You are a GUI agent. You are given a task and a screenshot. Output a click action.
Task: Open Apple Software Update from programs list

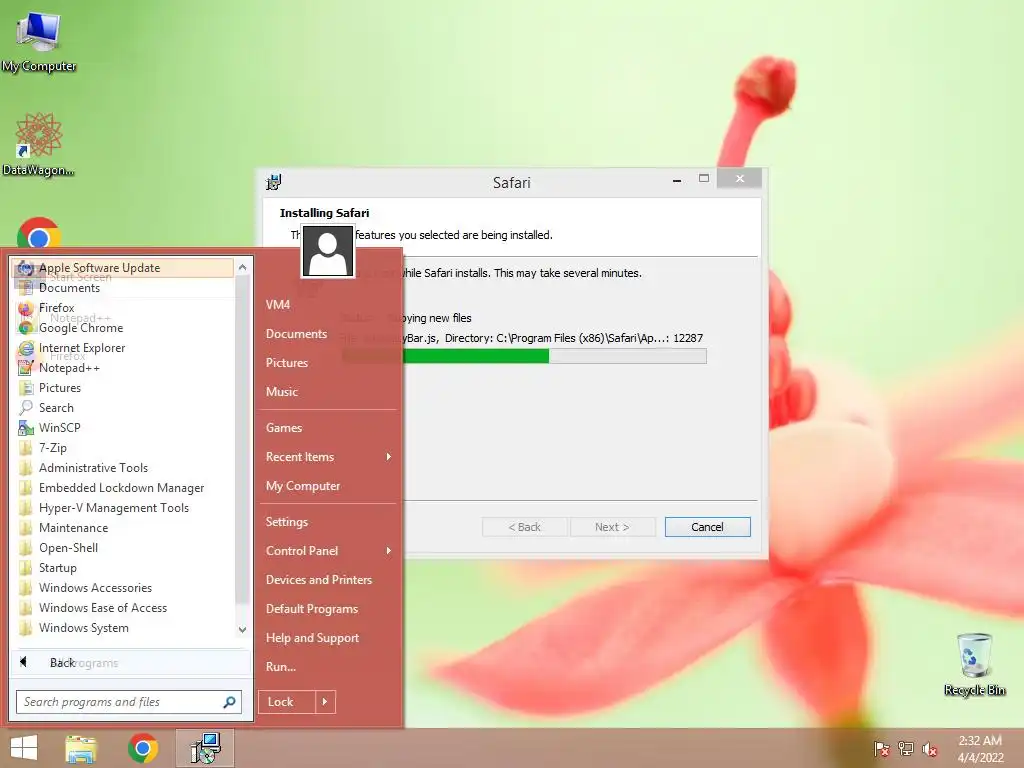(123, 268)
